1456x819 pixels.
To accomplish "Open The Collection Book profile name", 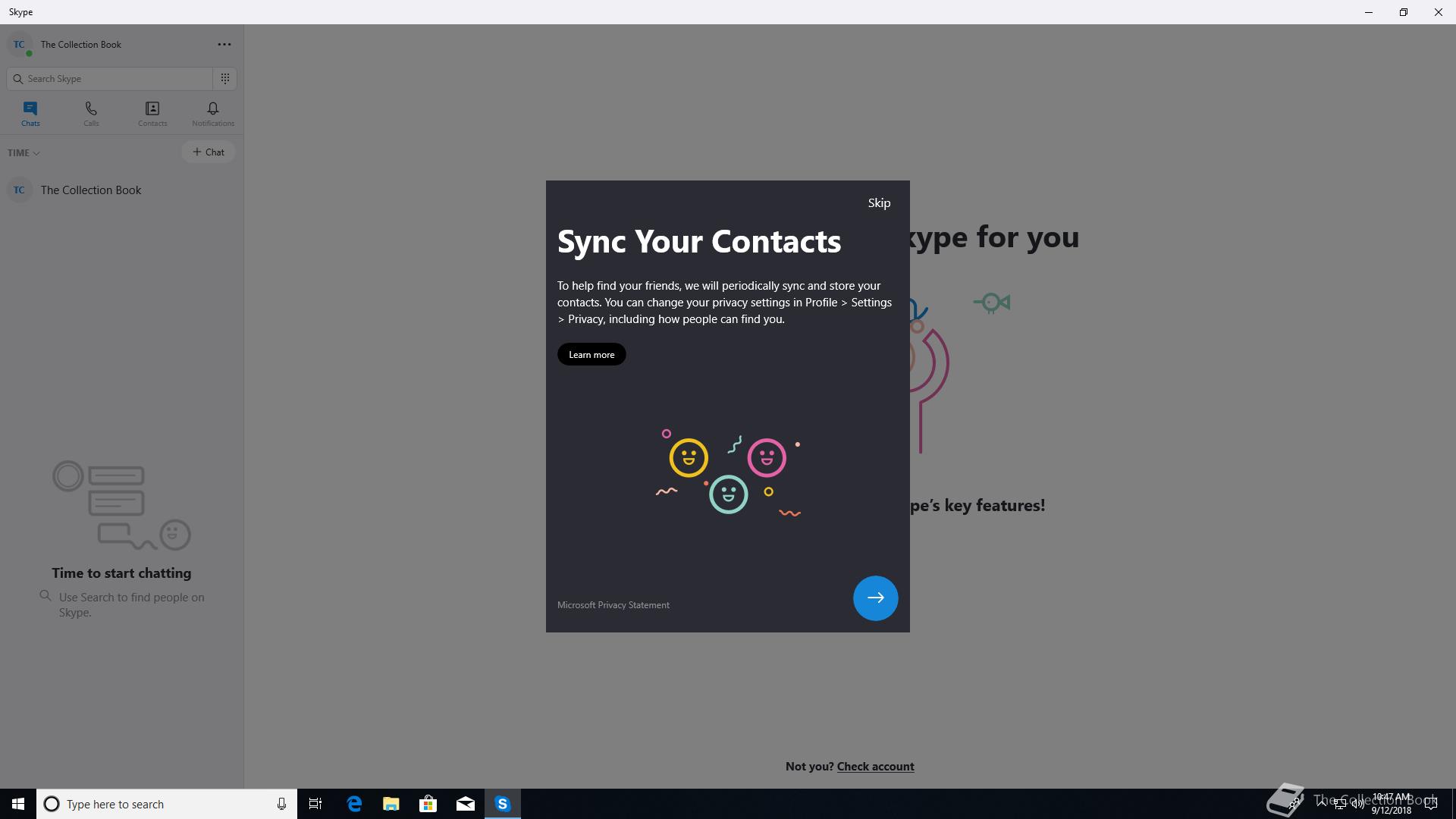I will tap(81, 45).
